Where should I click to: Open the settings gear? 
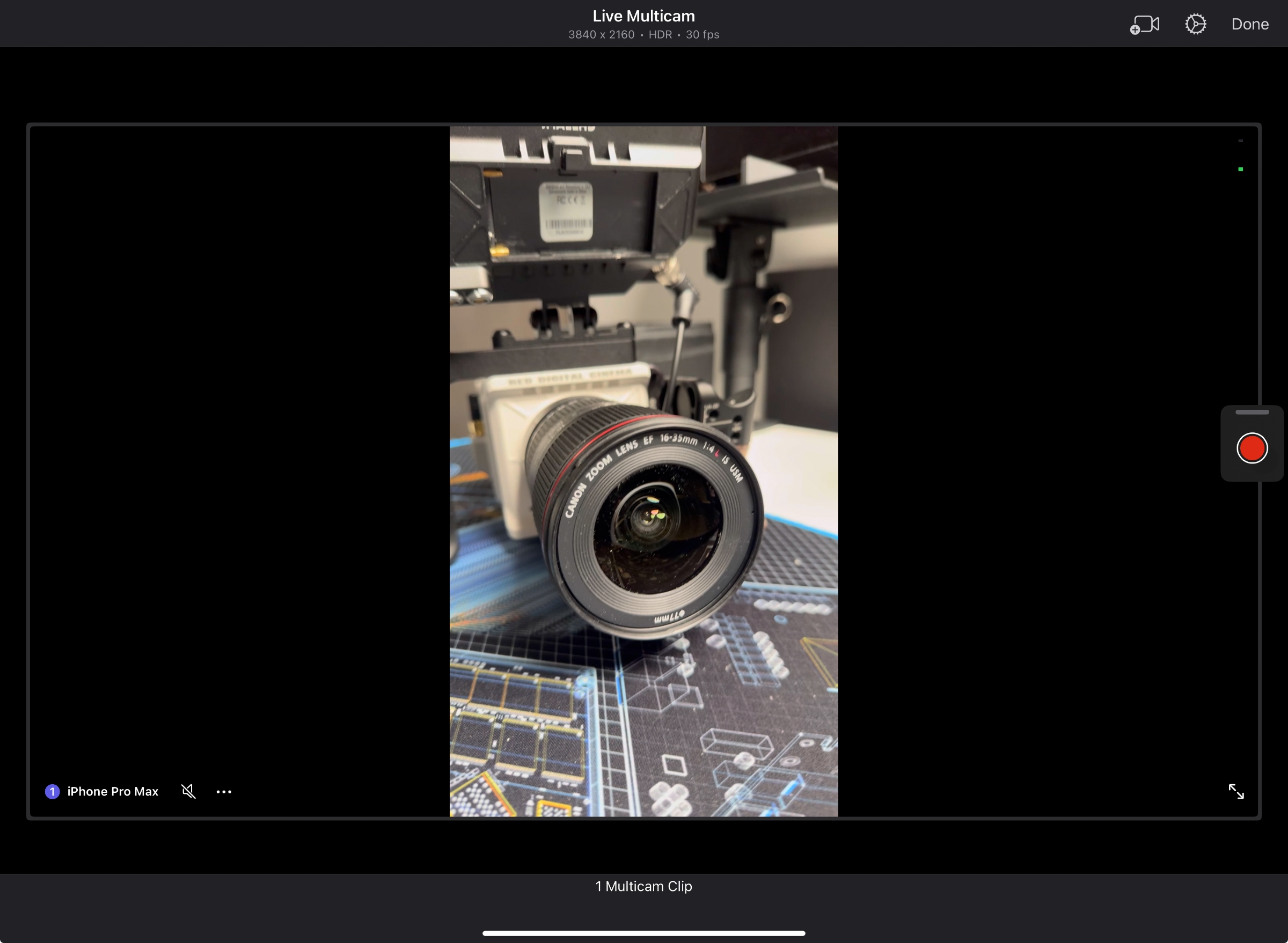tap(1195, 24)
